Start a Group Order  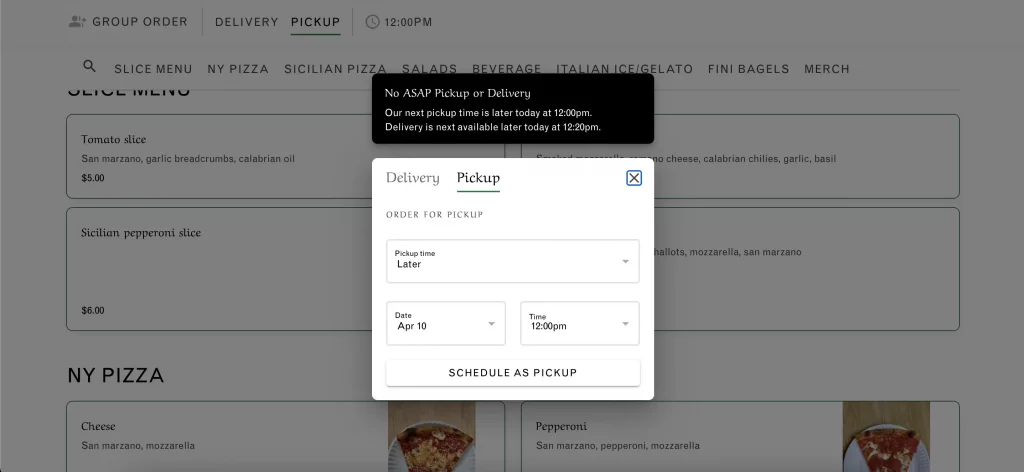pyautogui.click(x=139, y=22)
